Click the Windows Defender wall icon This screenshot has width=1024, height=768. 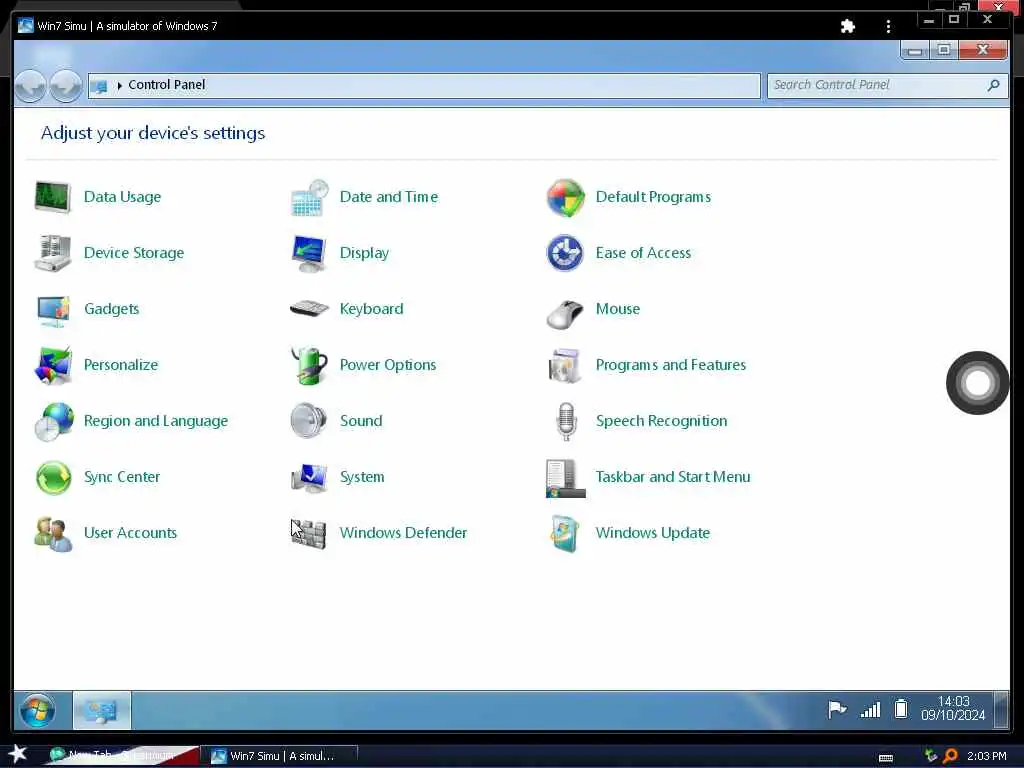308,534
